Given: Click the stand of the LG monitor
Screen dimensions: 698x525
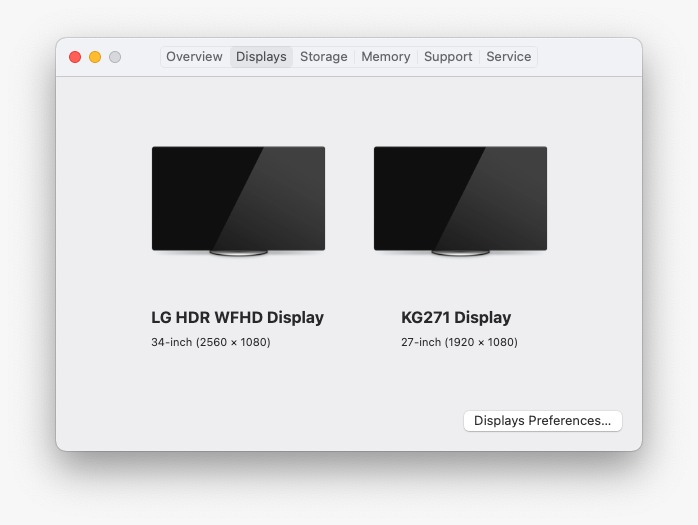Looking at the screenshot, I should (238, 253).
